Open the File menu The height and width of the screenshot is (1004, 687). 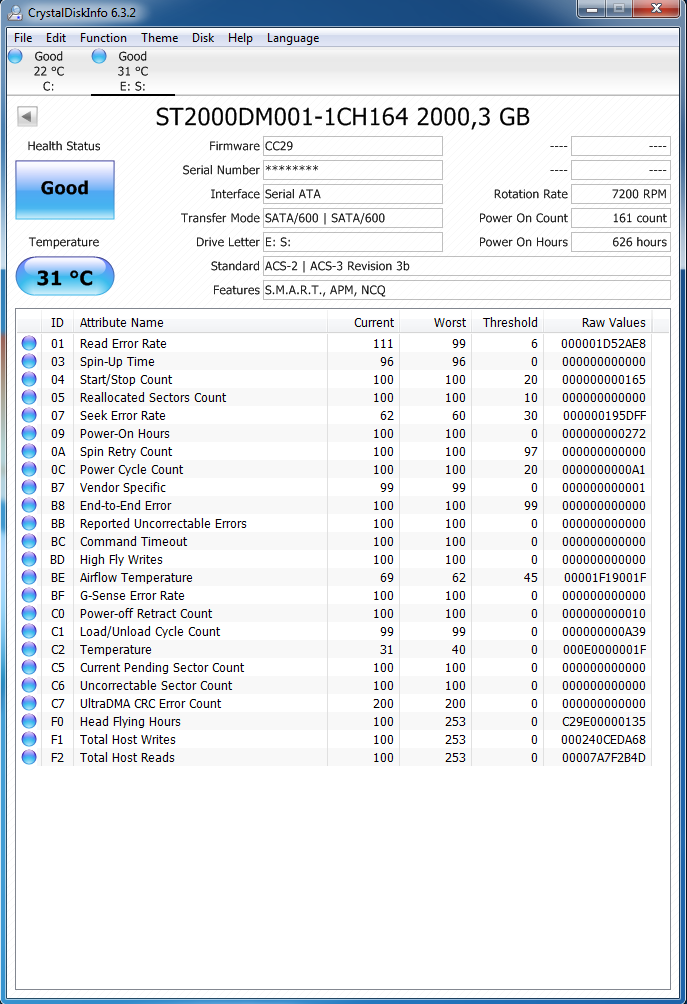23,38
